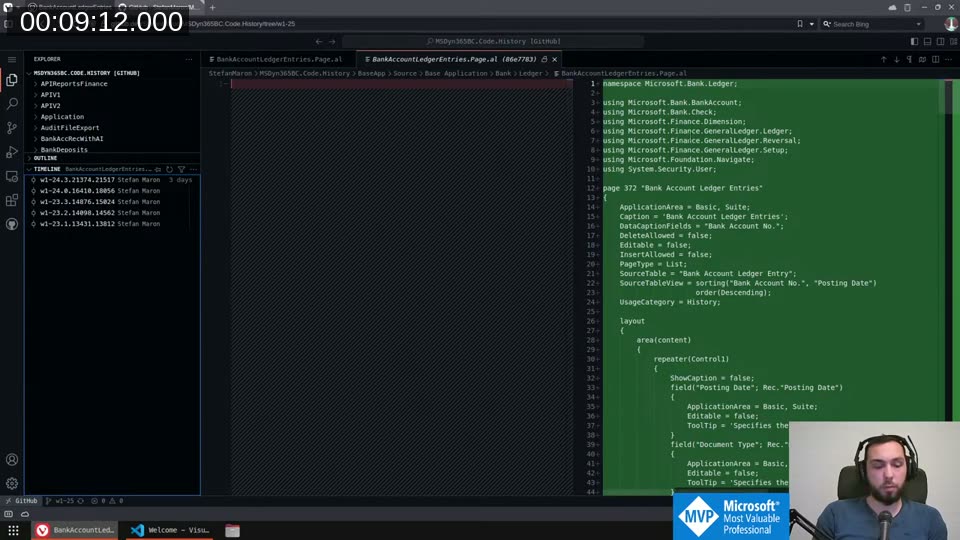Open the bookmark dropdown arrow
The image size is (960, 540).
pyautogui.click(x=812, y=24)
